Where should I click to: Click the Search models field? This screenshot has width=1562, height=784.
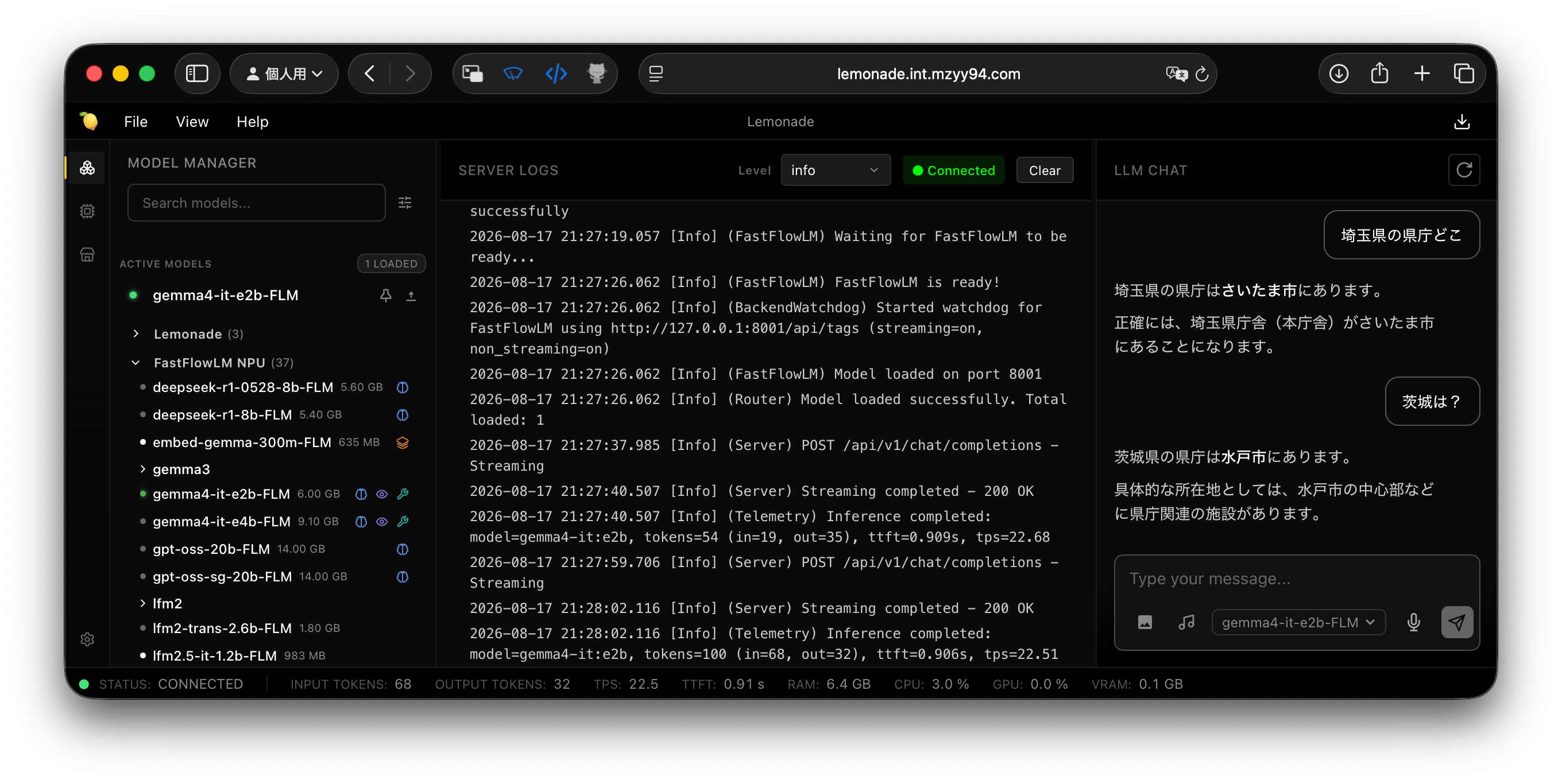tap(257, 203)
